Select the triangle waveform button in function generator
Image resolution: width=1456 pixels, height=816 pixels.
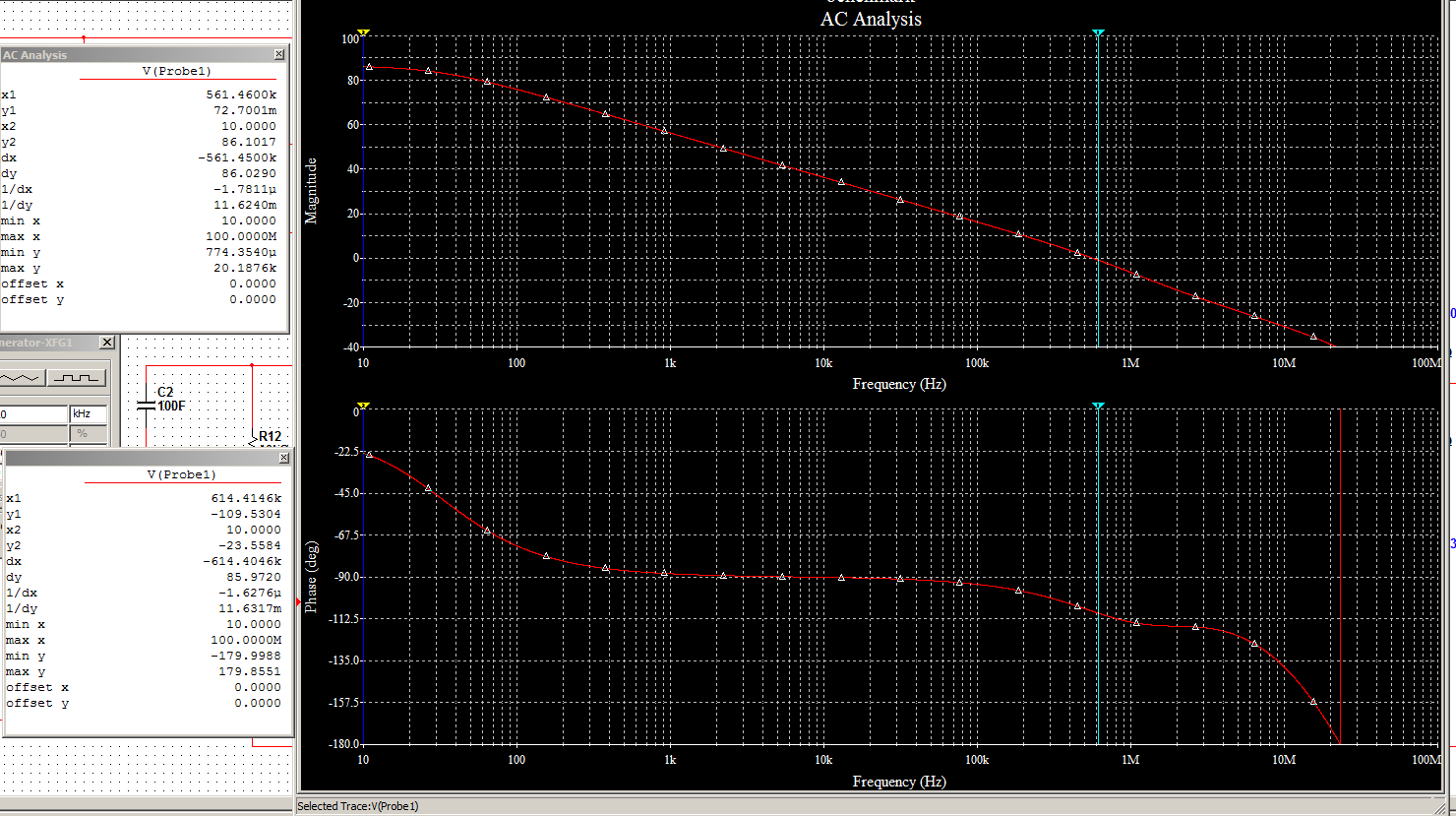tap(22, 377)
